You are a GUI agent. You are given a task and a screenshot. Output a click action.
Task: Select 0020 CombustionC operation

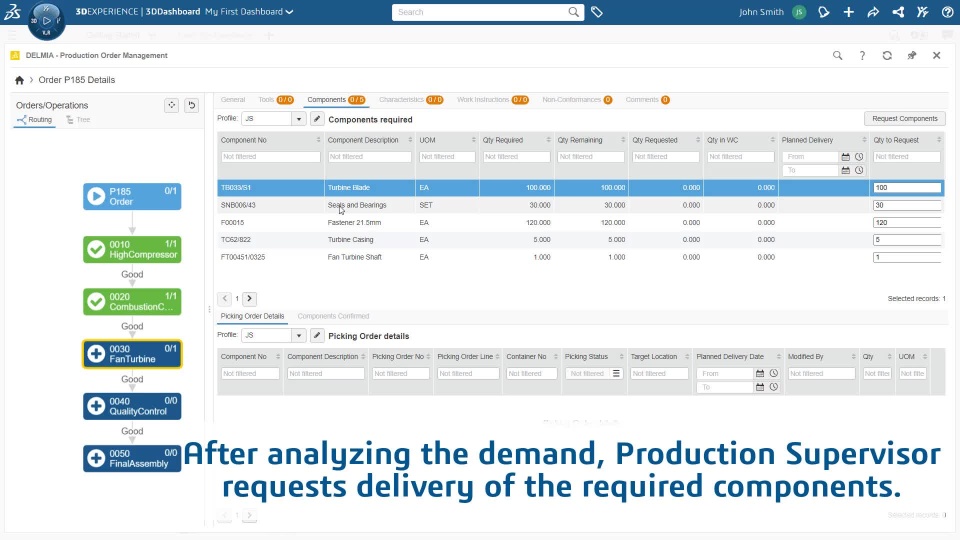click(132, 302)
